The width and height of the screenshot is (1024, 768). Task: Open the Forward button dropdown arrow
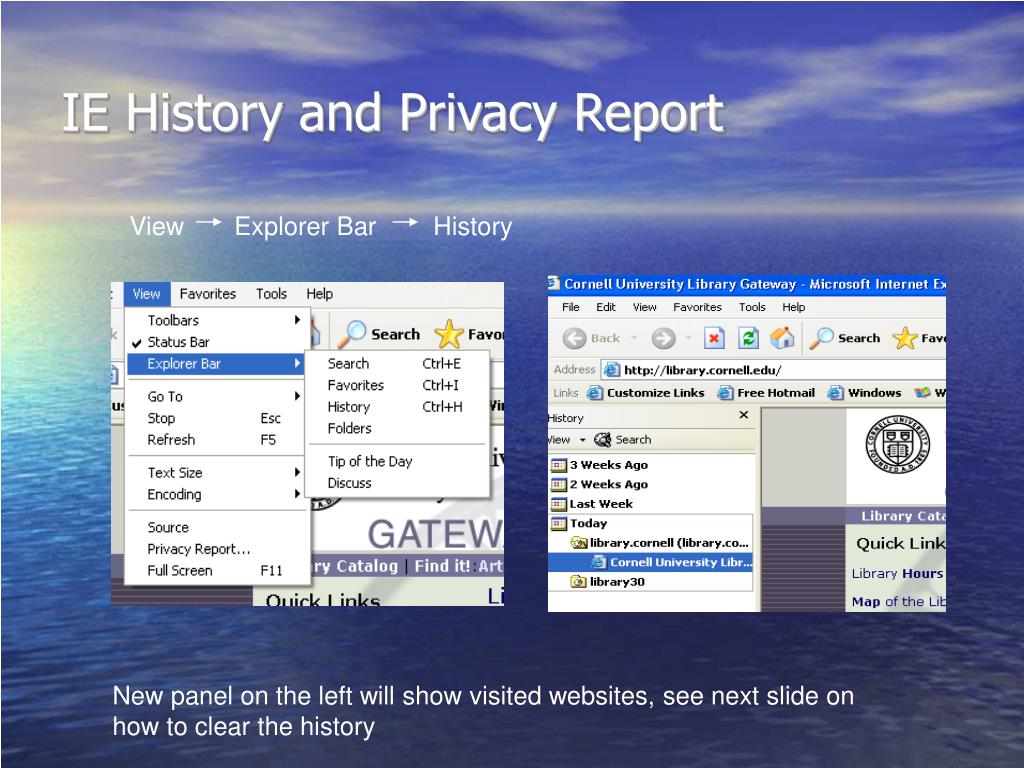[688, 338]
